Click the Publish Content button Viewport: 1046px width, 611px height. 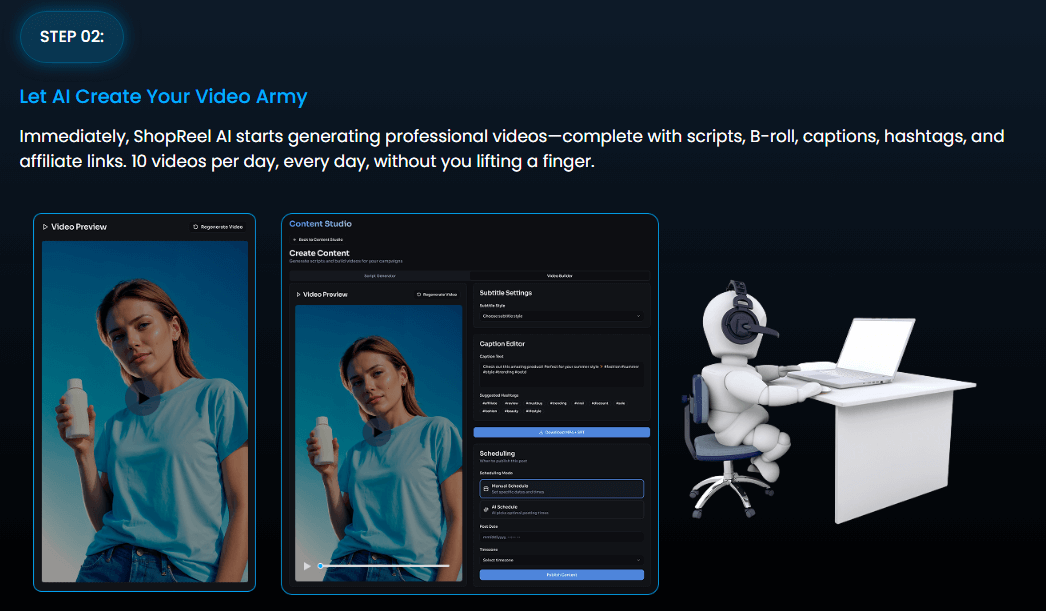562,575
